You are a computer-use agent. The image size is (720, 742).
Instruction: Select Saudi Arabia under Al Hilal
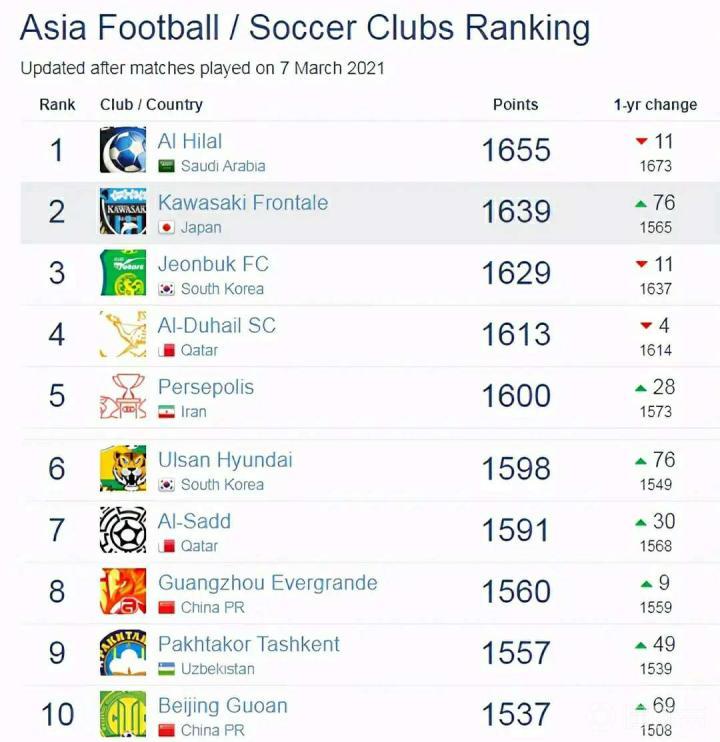222,166
